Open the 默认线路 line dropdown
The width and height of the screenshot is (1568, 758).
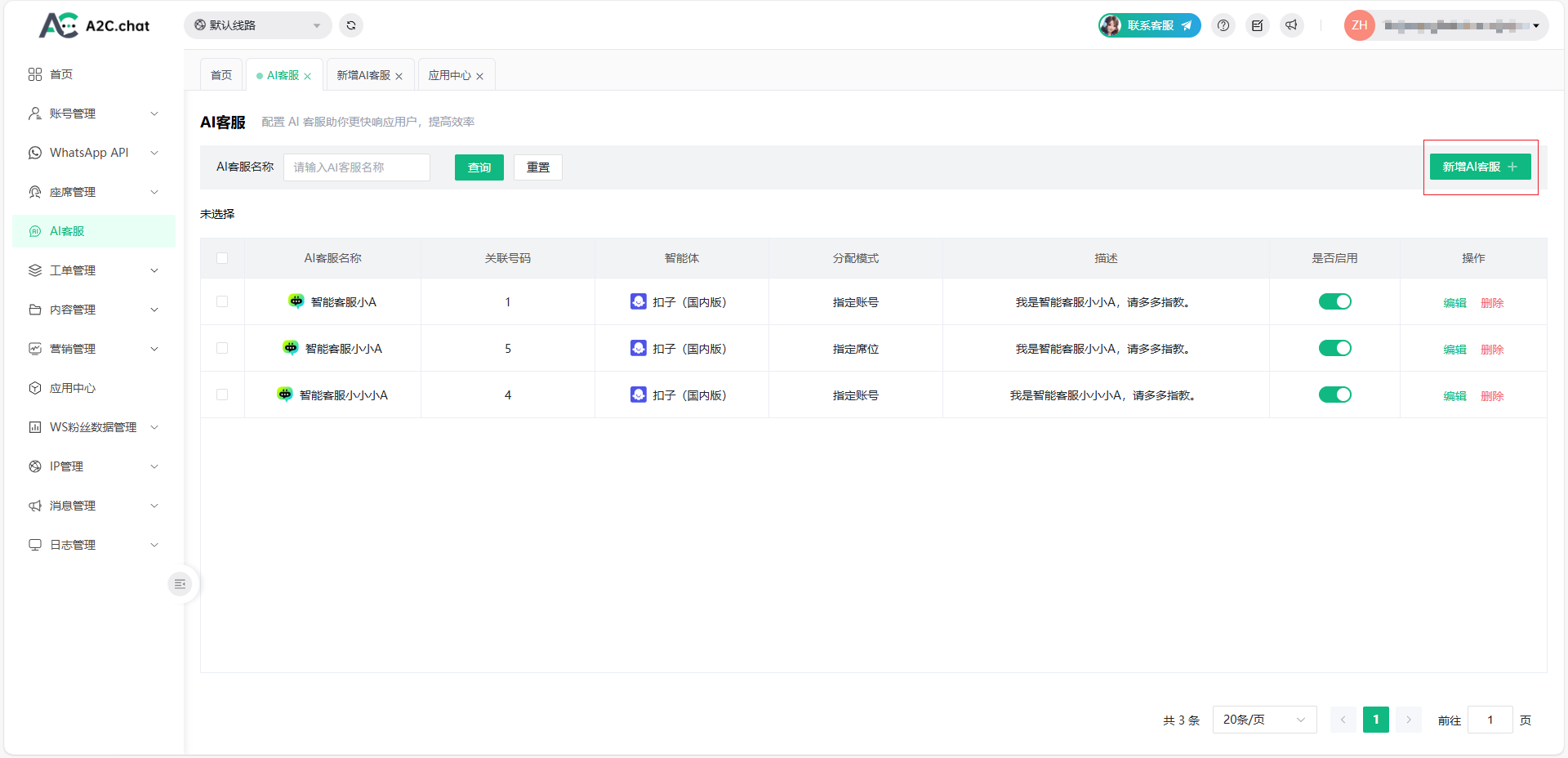coord(257,25)
